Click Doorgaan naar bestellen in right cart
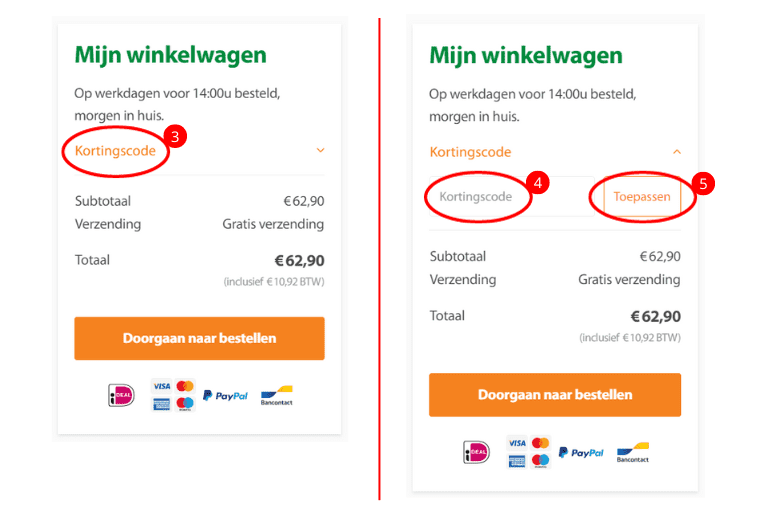Screen dimensions: 760x514 [555, 395]
